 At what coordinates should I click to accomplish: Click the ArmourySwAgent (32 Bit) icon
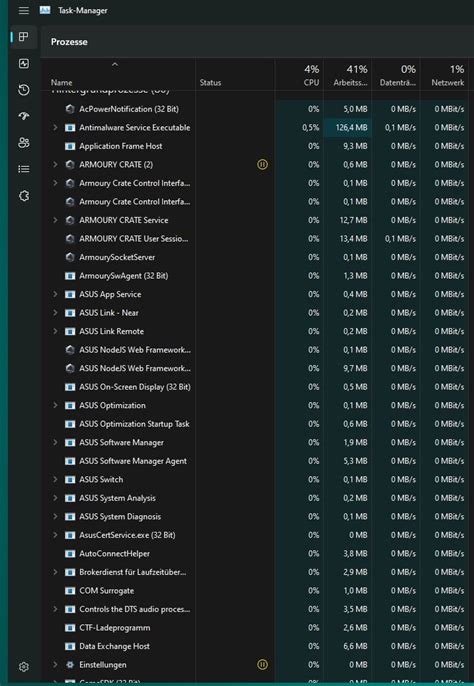click(x=70, y=276)
